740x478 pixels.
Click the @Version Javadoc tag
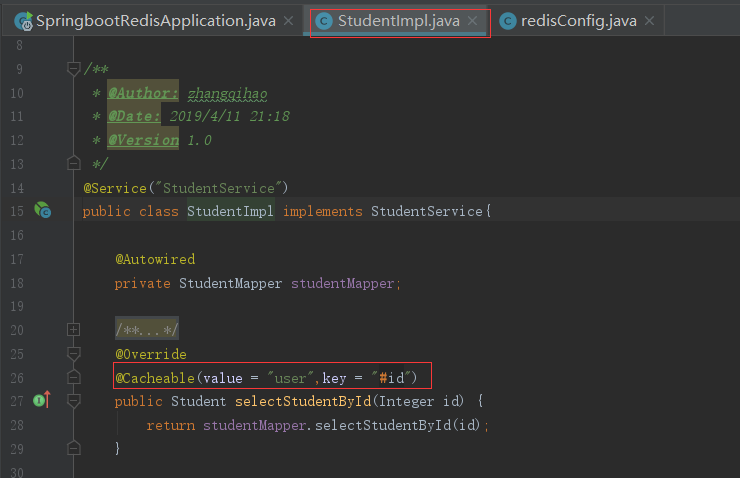tap(143, 140)
